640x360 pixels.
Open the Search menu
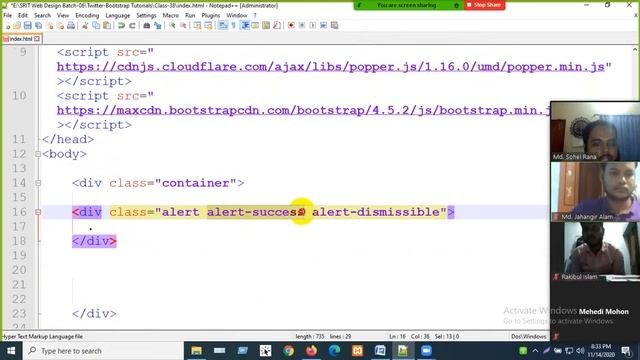(42, 15)
